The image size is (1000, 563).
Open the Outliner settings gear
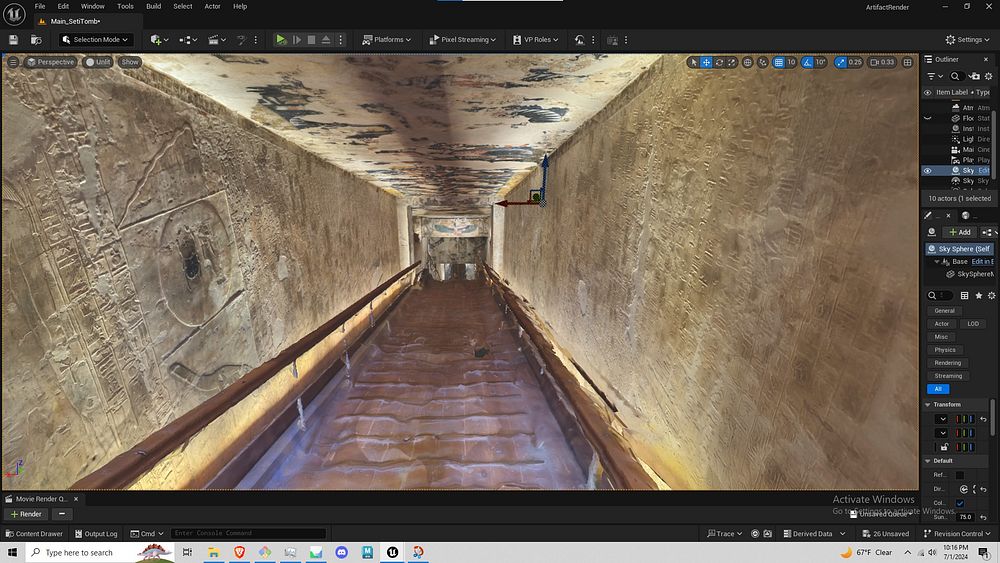pyautogui.click(x=988, y=76)
